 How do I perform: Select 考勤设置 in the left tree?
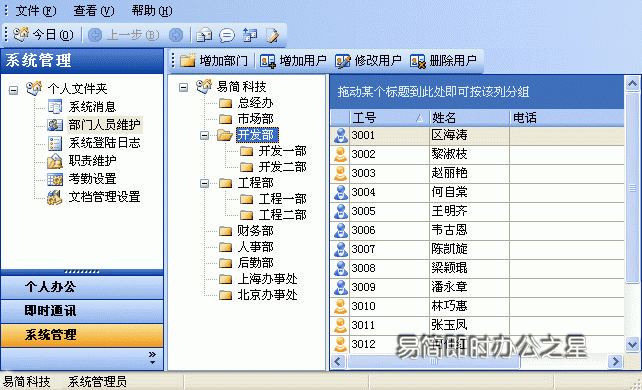click(x=92, y=179)
